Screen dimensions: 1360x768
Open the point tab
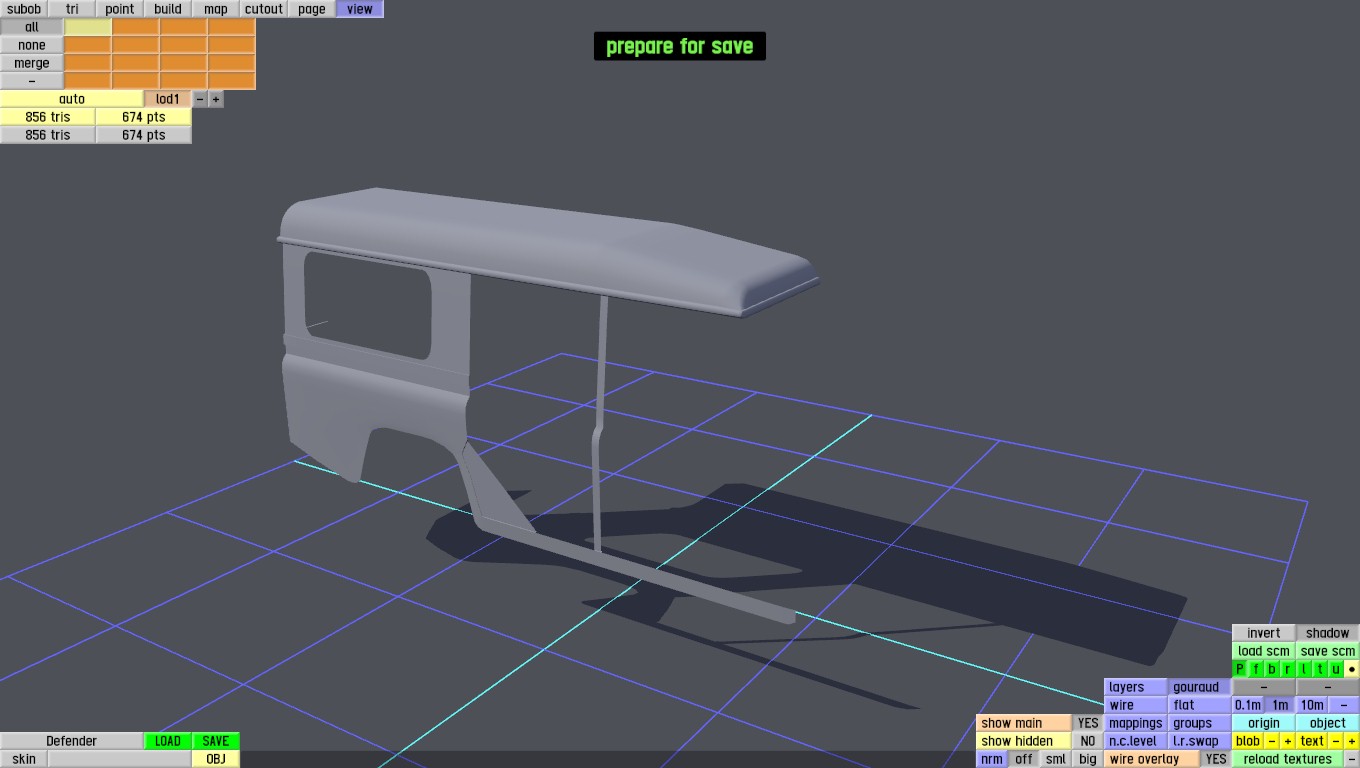click(x=120, y=9)
